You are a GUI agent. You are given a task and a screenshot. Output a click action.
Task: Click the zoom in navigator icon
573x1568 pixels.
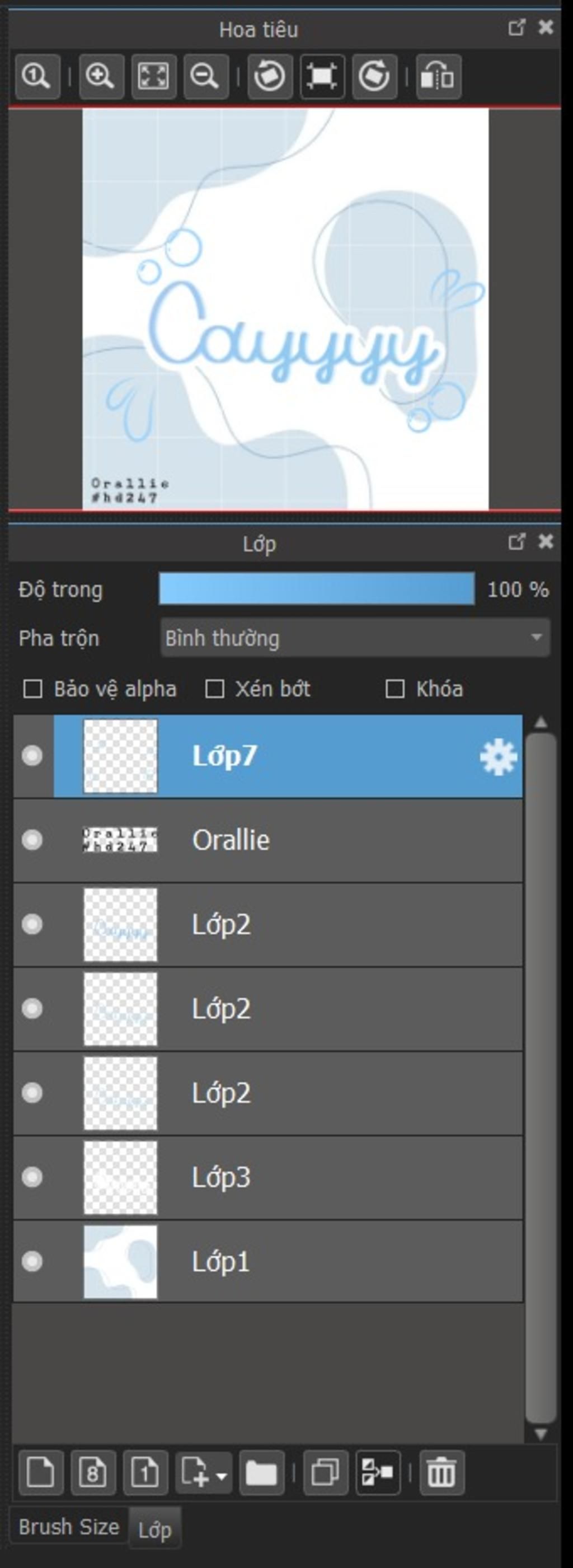tap(101, 77)
